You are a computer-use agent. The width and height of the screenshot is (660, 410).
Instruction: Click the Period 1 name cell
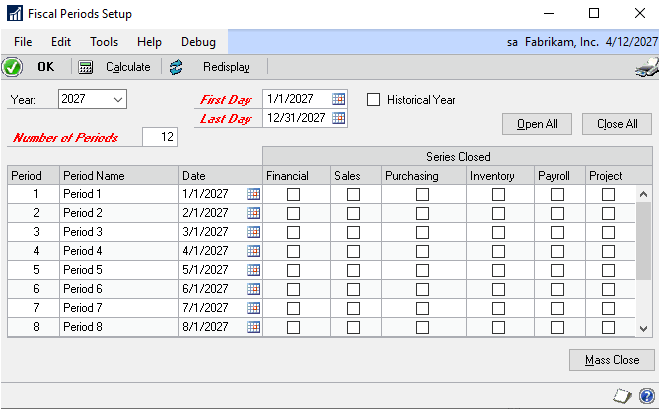(x=119, y=194)
